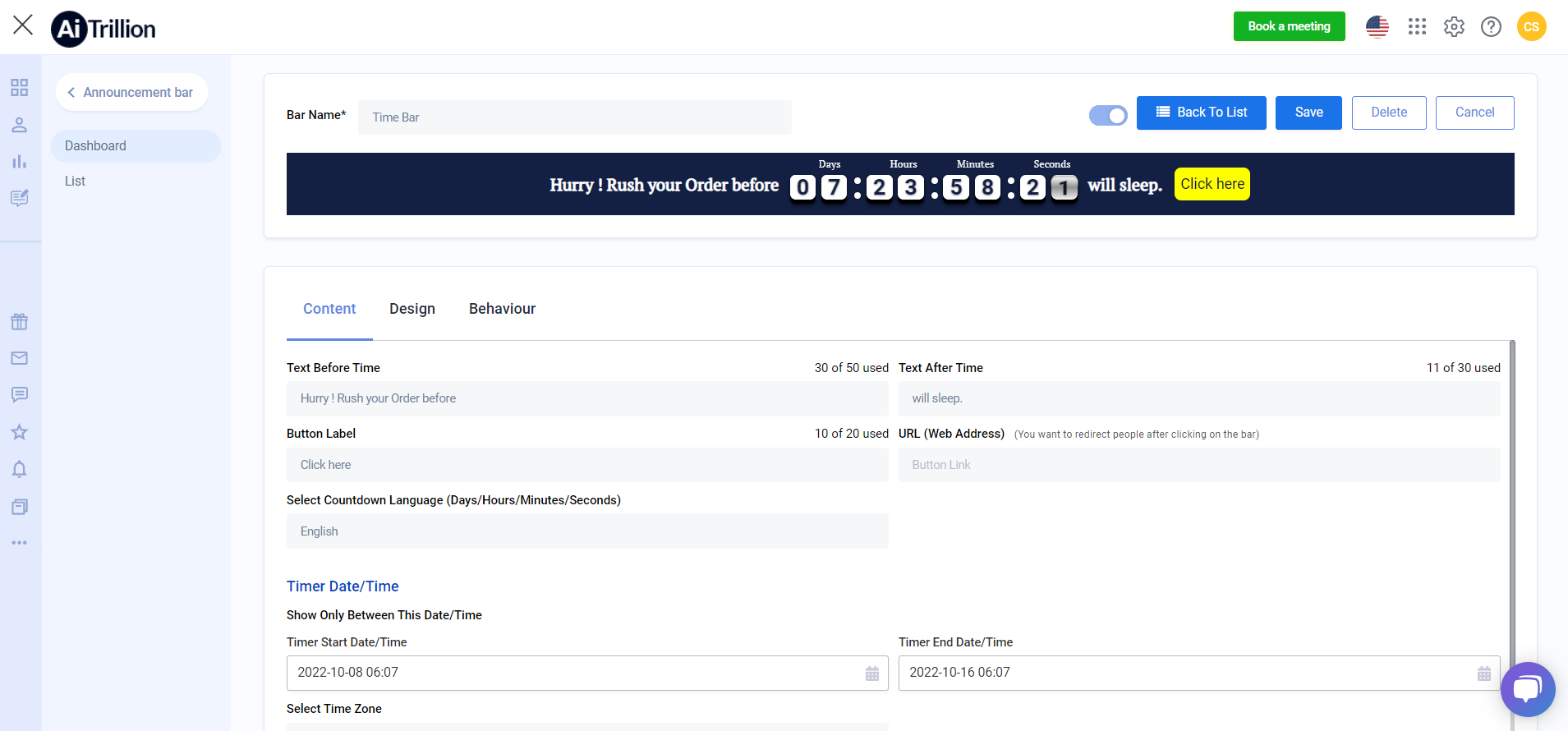Open the gift rewards icon in the sidebar
1568x731 pixels.
[20, 322]
